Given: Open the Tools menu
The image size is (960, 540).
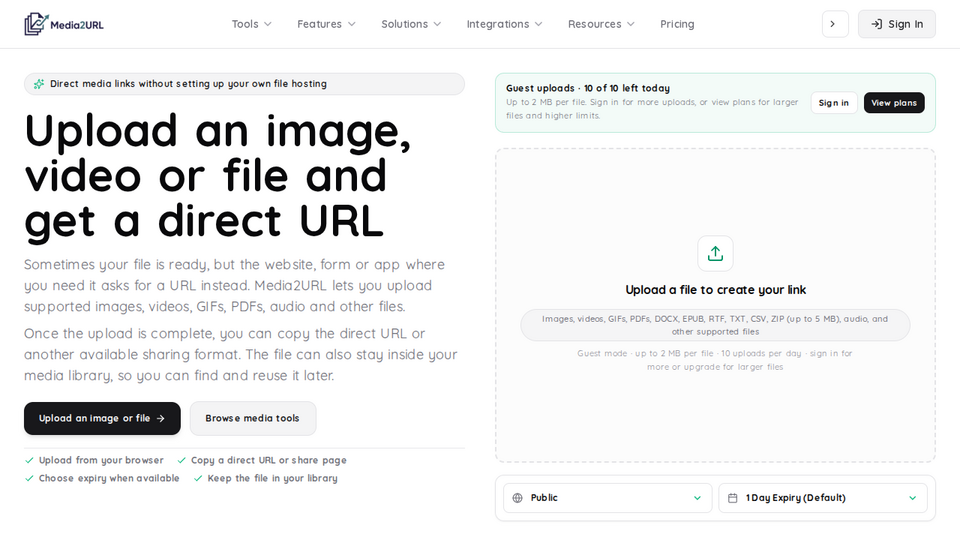Looking at the screenshot, I should click(252, 24).
